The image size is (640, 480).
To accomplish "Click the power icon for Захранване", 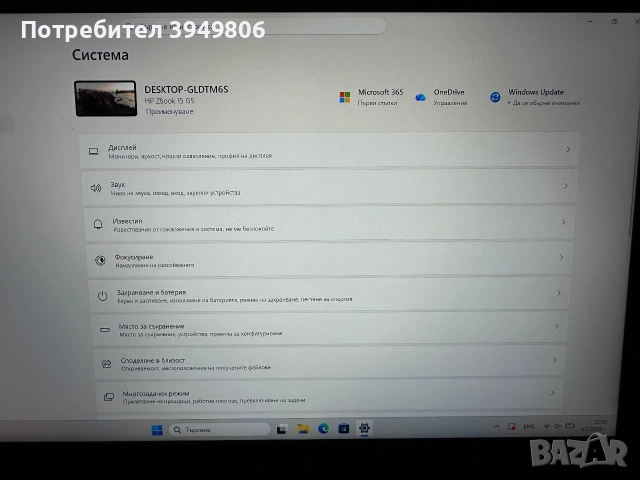I will [x=102, y=296].
